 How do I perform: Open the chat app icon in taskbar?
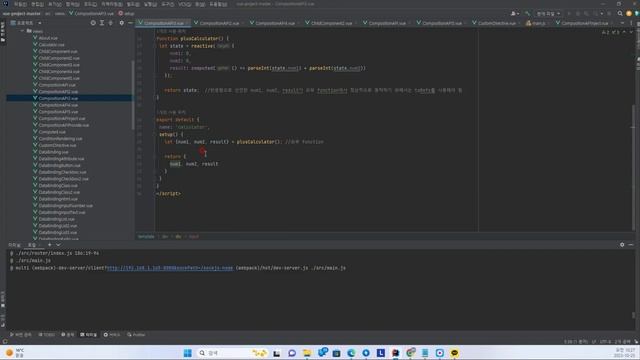click(x=292, y=353)
